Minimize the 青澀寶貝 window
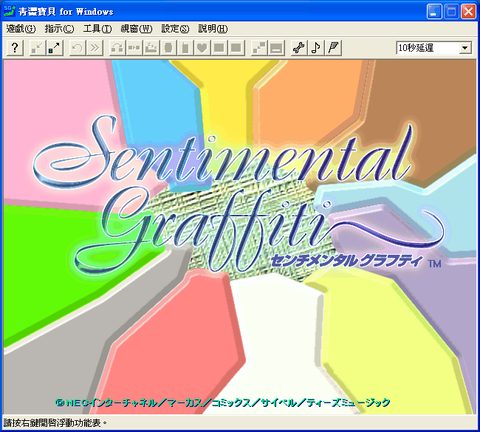This screenshot has width=480, height=432. coord(434,12)
